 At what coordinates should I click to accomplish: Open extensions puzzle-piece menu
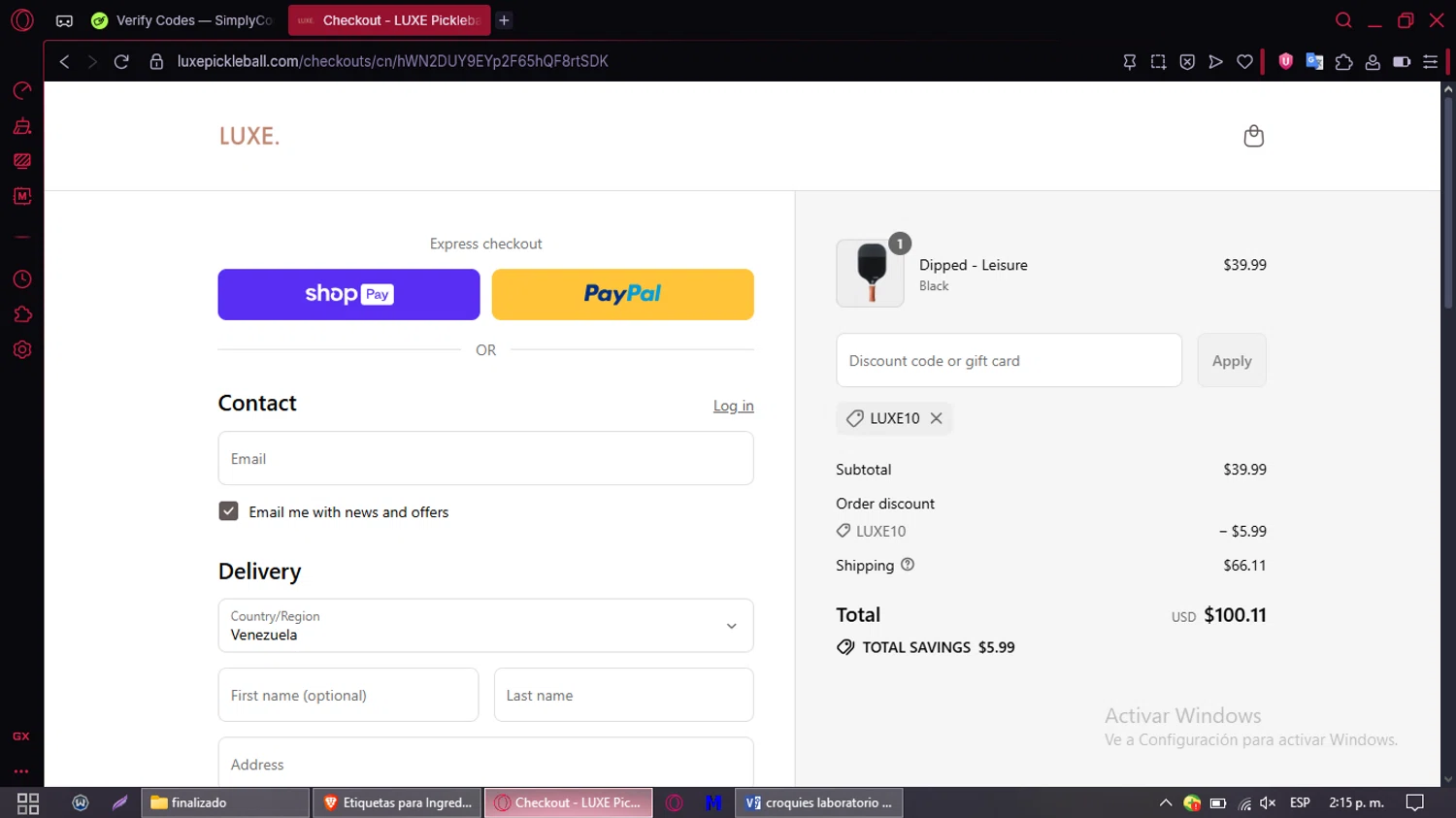point(1343,61)
